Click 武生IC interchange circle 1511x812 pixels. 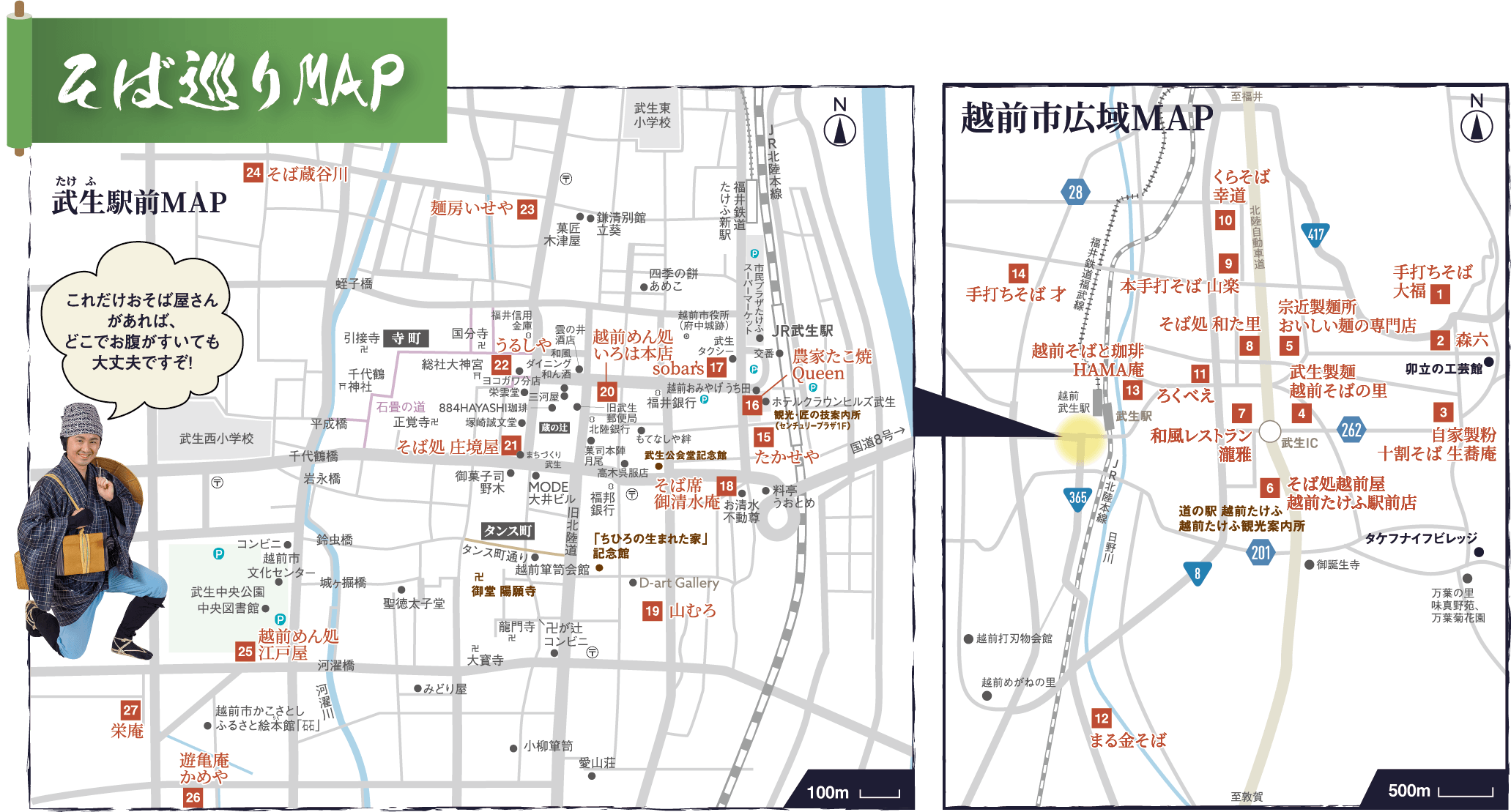(1269, 431)
